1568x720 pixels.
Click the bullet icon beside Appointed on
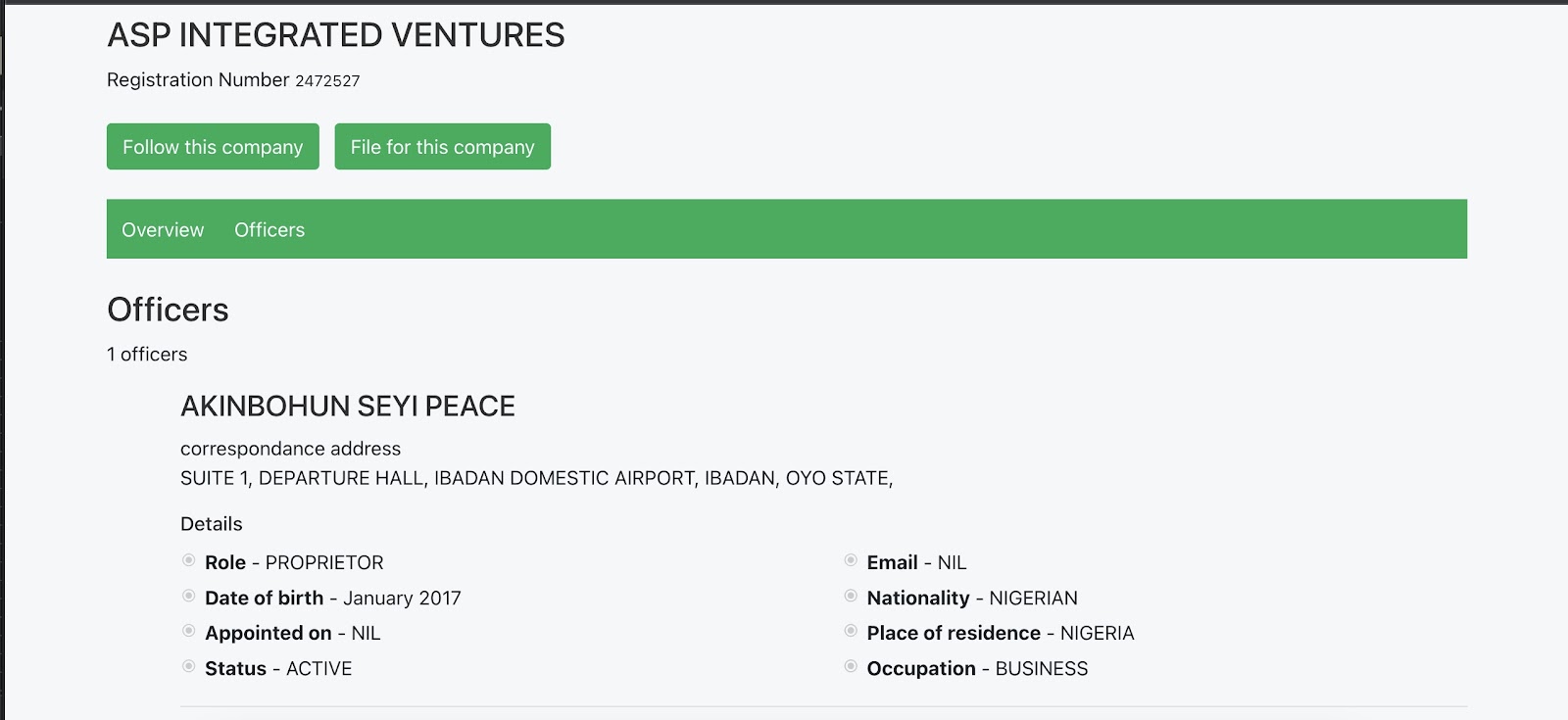point(189,631)
